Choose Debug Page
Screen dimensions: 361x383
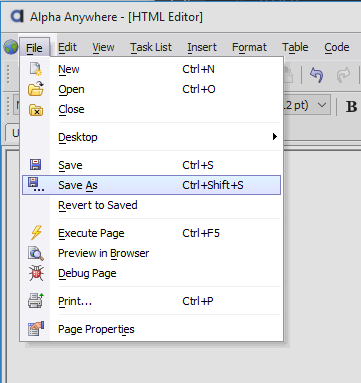click(x=152, y=273)
